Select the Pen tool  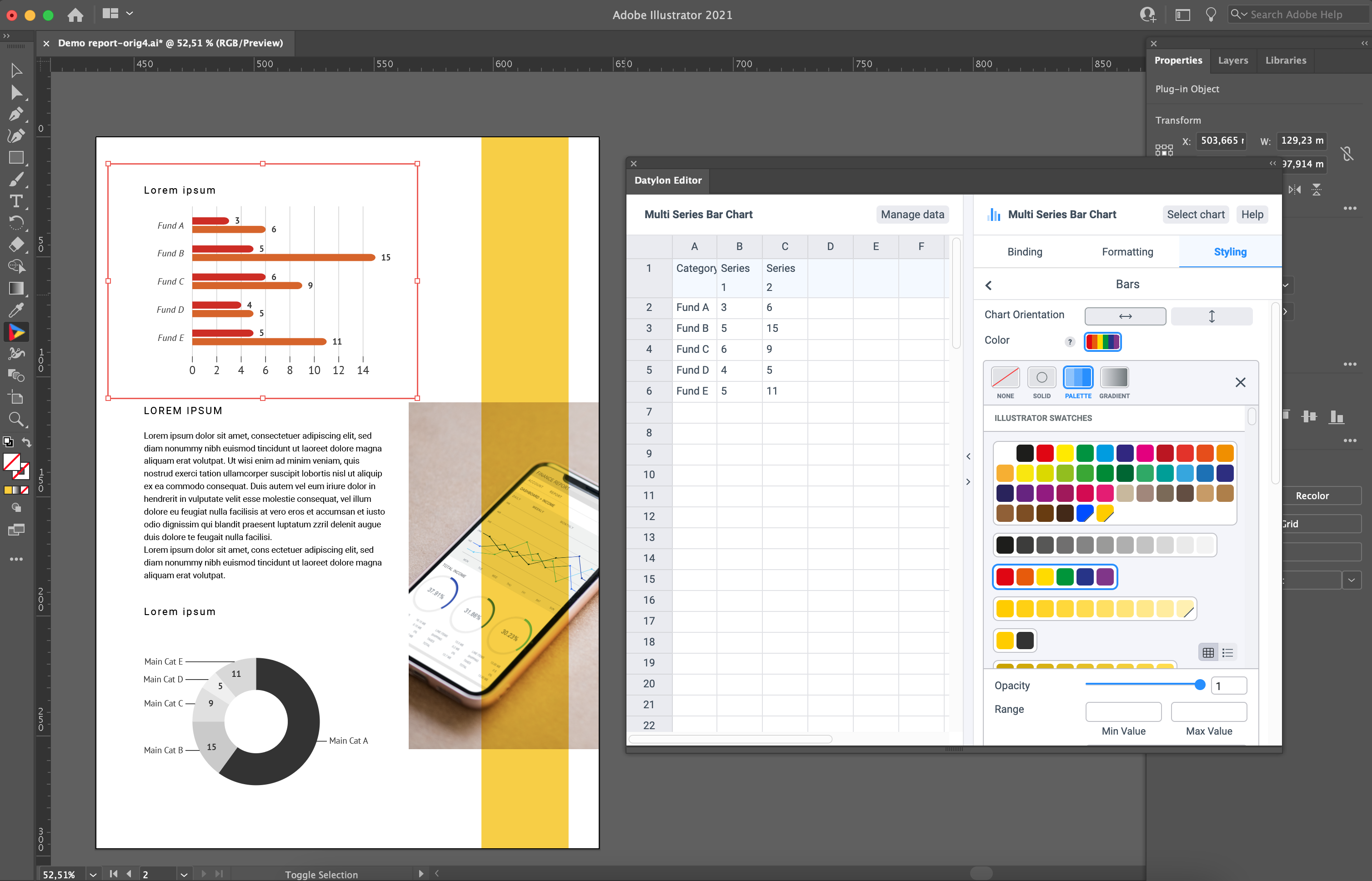coord(16,114)
